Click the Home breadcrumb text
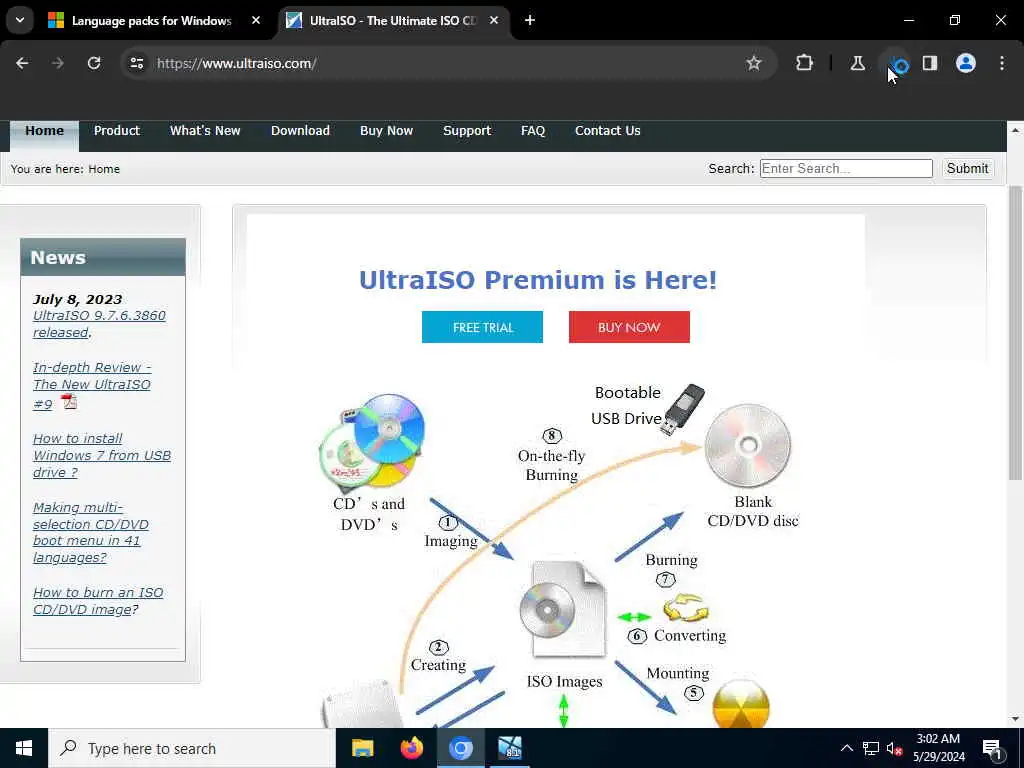 (104, 169)
